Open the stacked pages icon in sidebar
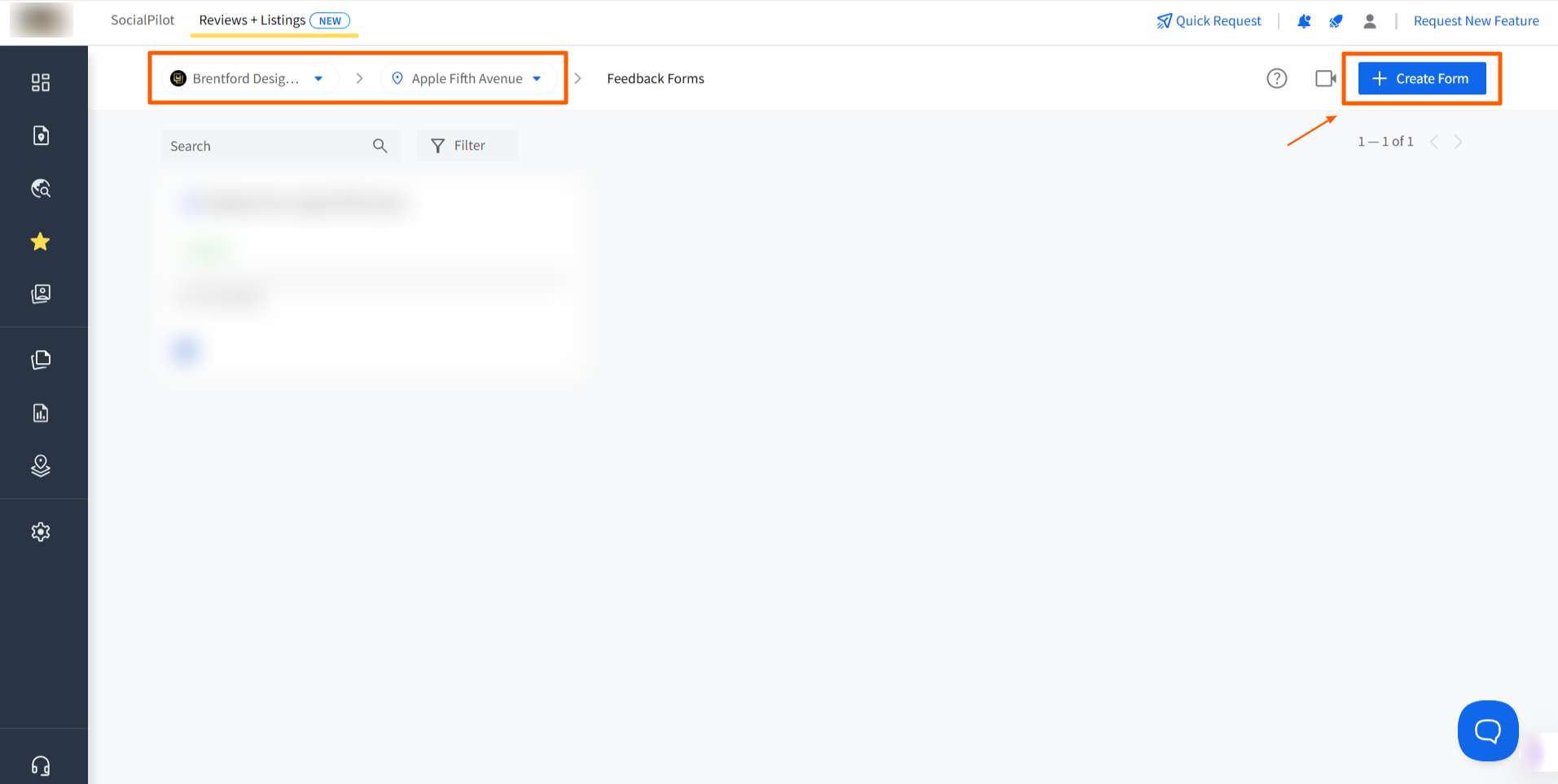The height and width of the screenshot is (784, 1558). pyautogui.click(x=41, y=360)
